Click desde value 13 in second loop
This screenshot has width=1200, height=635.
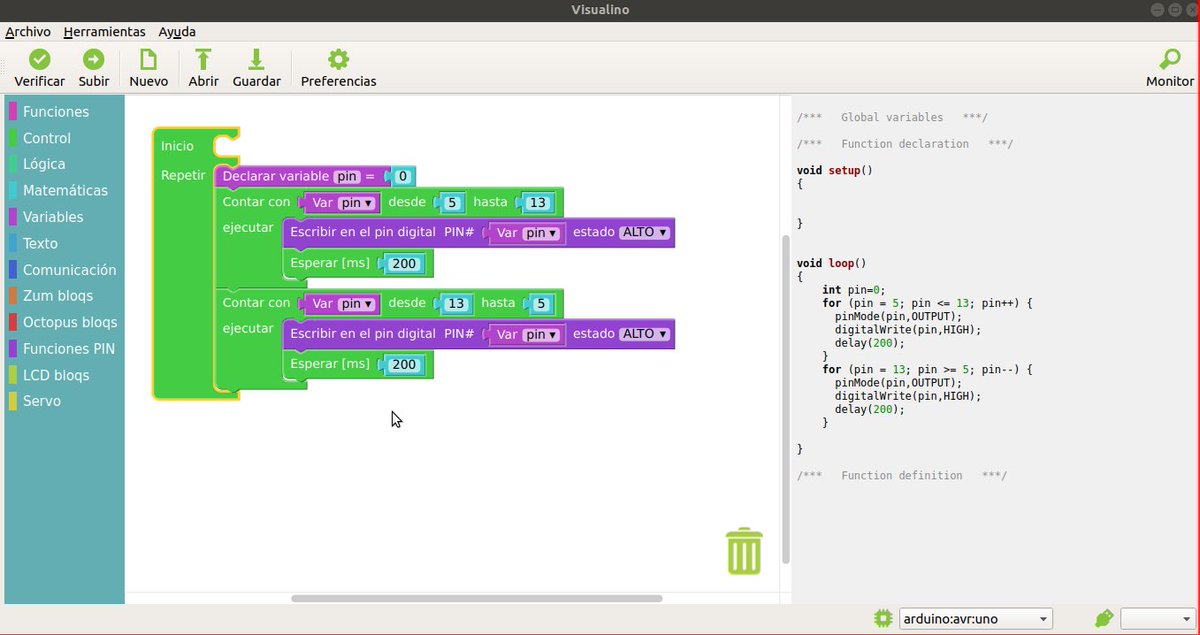[457, 303]
